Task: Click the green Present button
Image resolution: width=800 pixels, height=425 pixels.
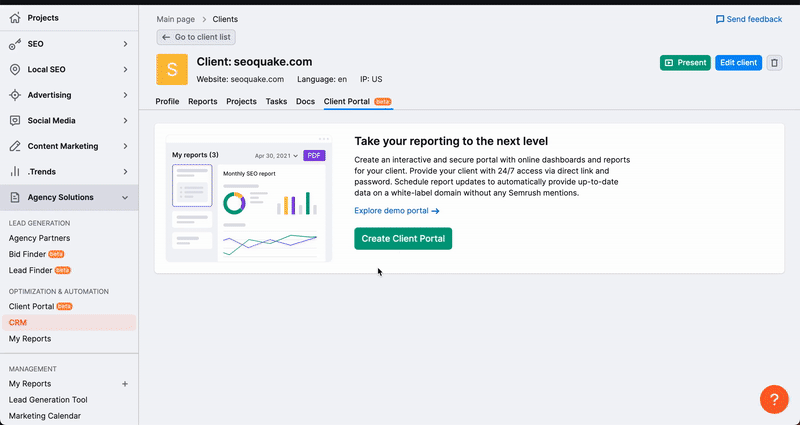Action: click(x=685, y=63)
